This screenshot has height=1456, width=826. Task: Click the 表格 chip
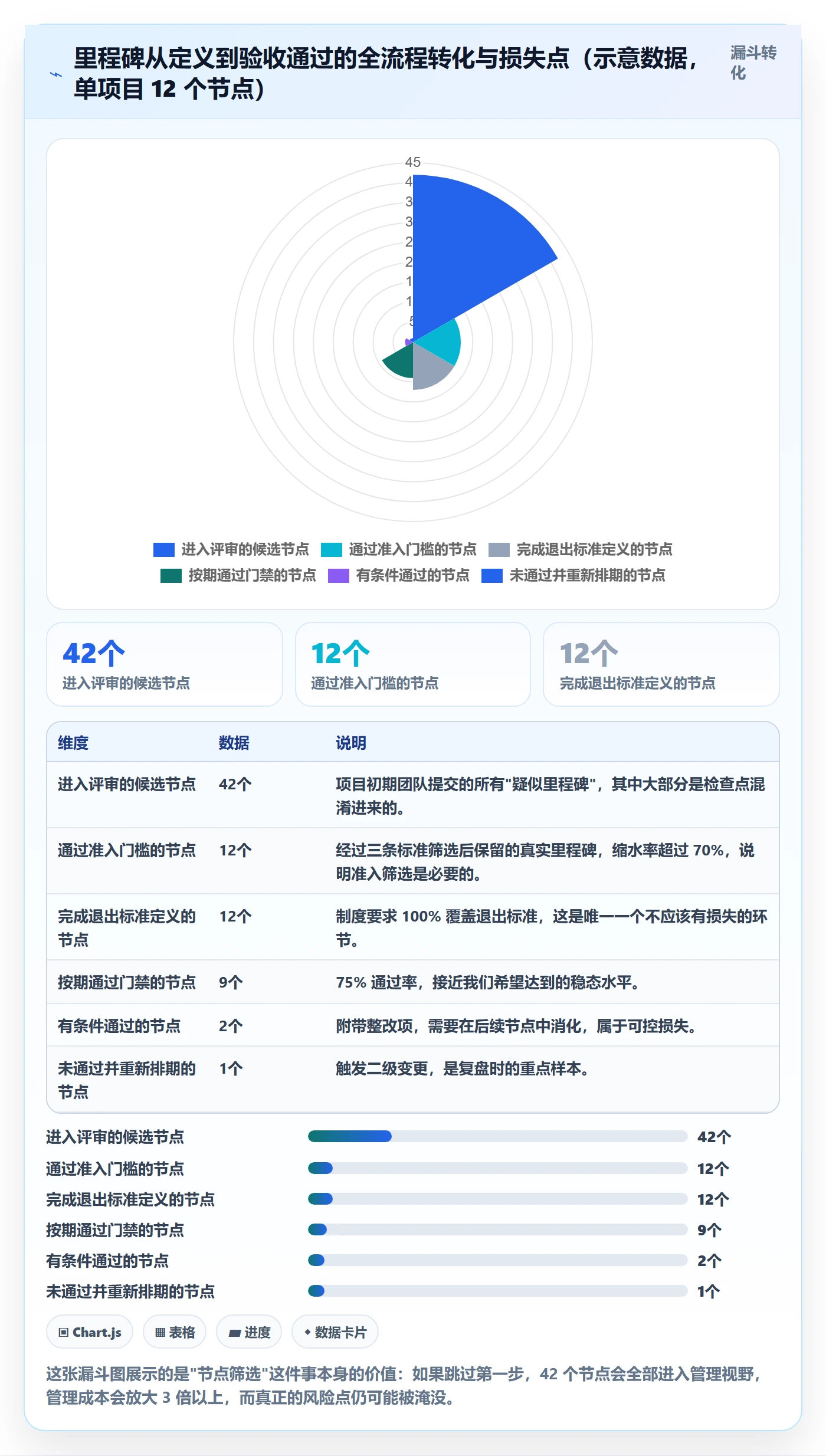click(175, 1332)
